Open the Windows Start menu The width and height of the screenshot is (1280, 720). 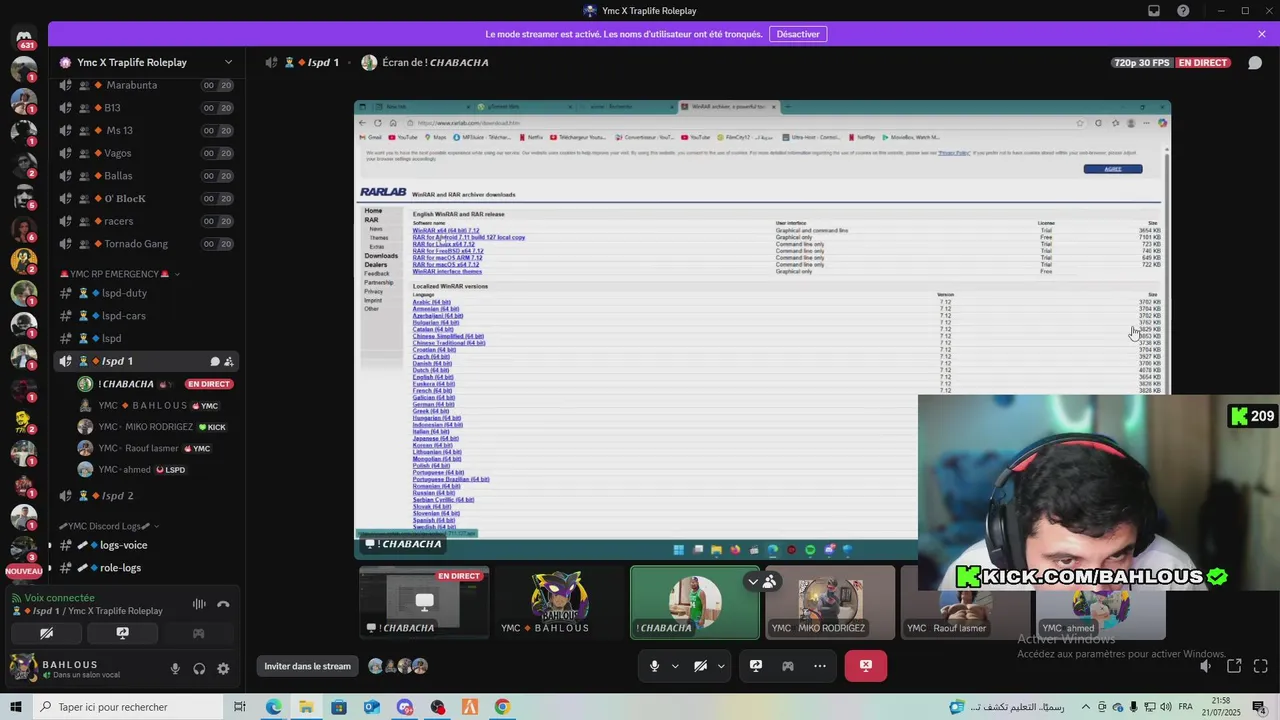pos(16,707)
